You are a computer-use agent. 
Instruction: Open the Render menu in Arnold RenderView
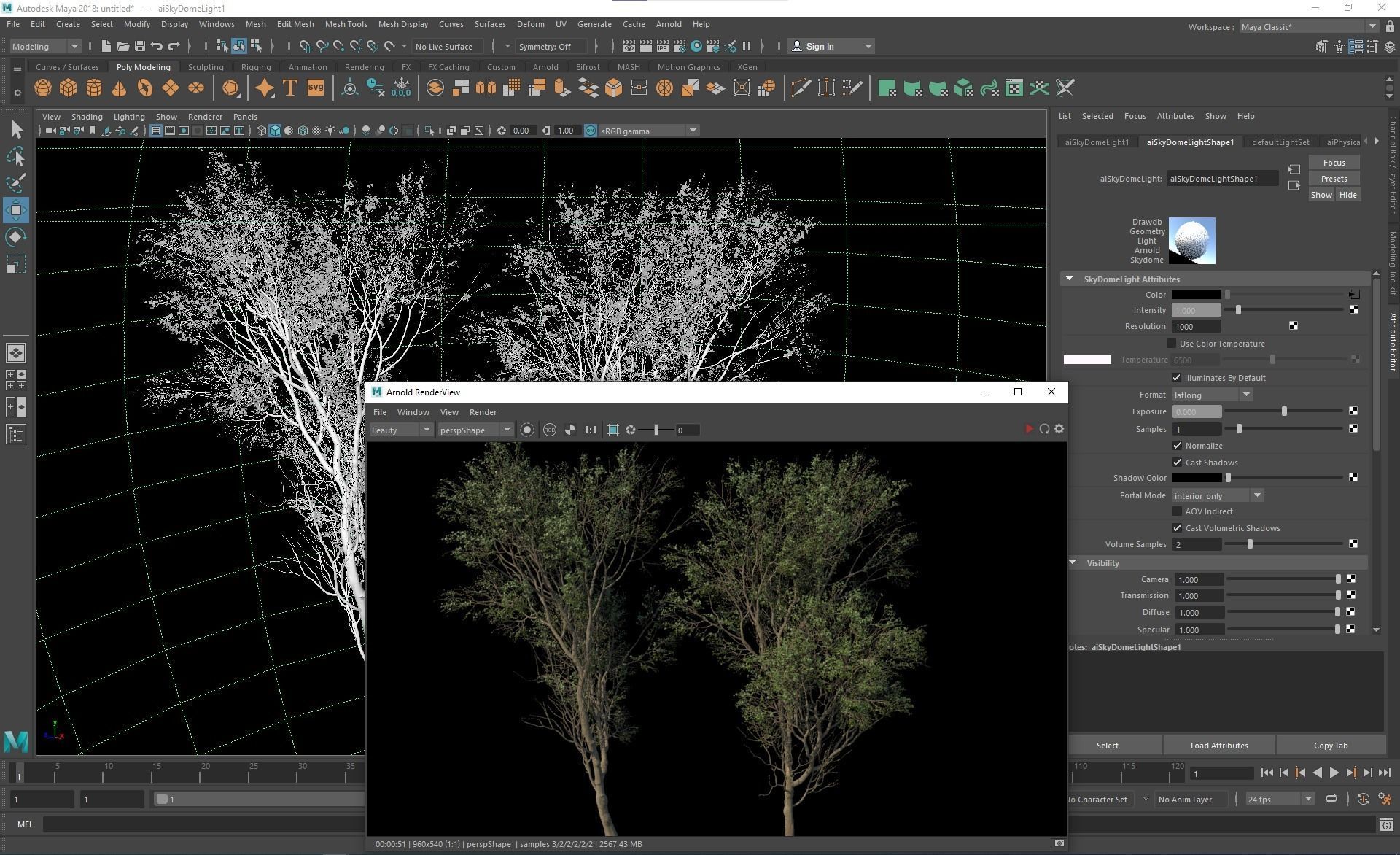483,412
